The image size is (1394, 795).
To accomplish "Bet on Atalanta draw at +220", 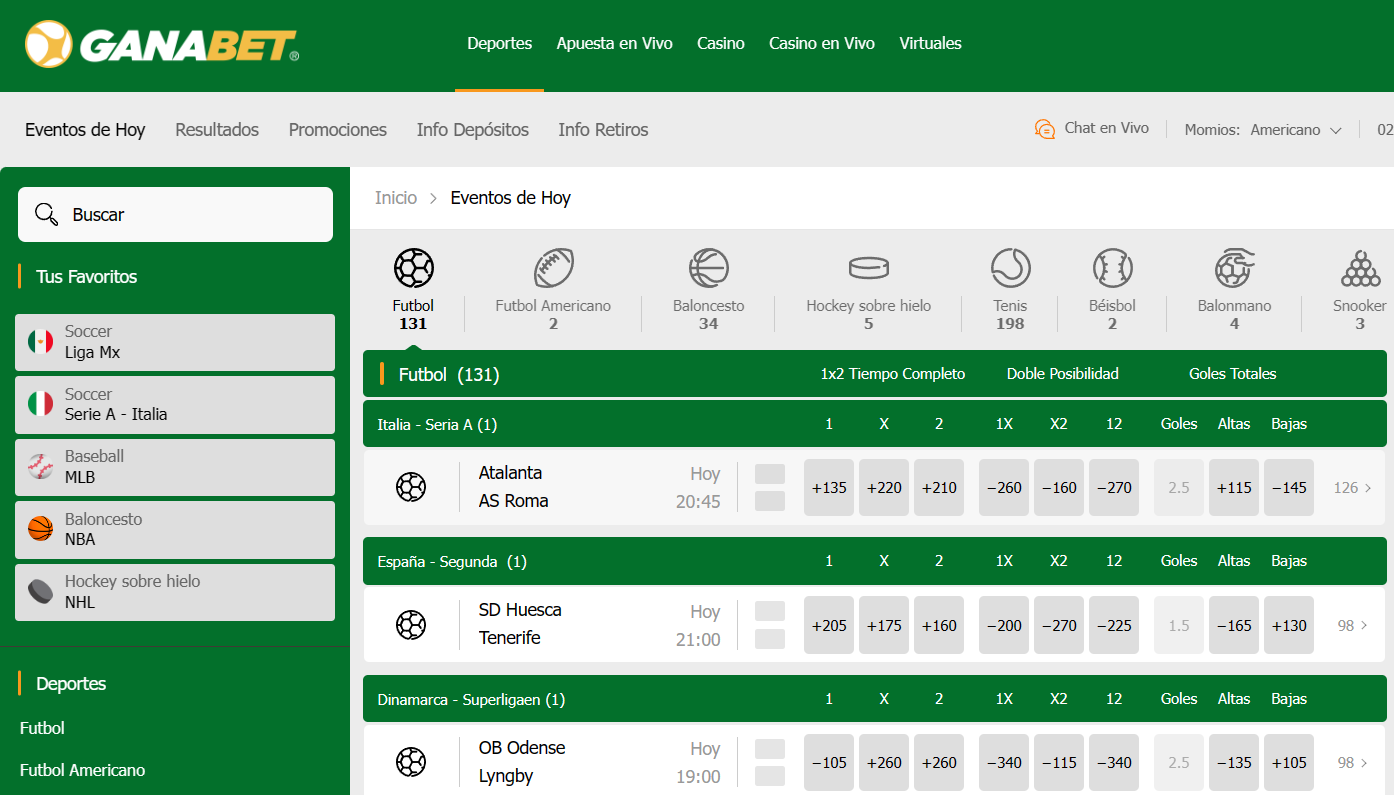I will coord(884,488).
